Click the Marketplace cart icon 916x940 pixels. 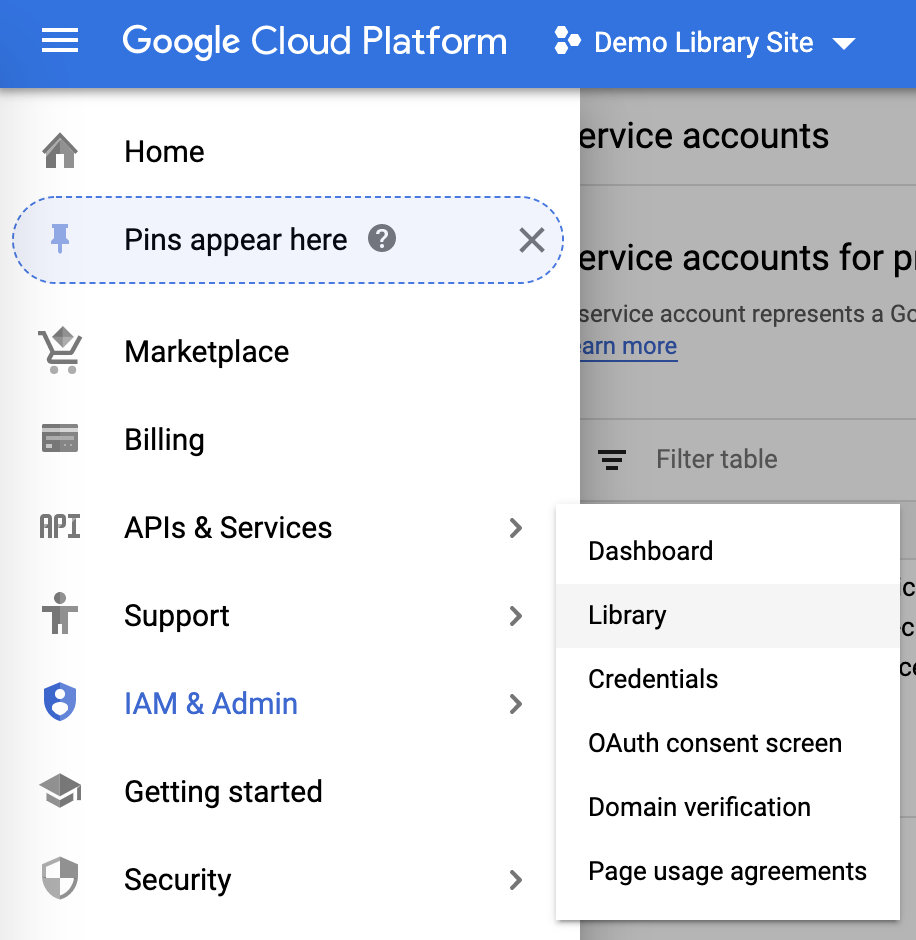(60, 351)
